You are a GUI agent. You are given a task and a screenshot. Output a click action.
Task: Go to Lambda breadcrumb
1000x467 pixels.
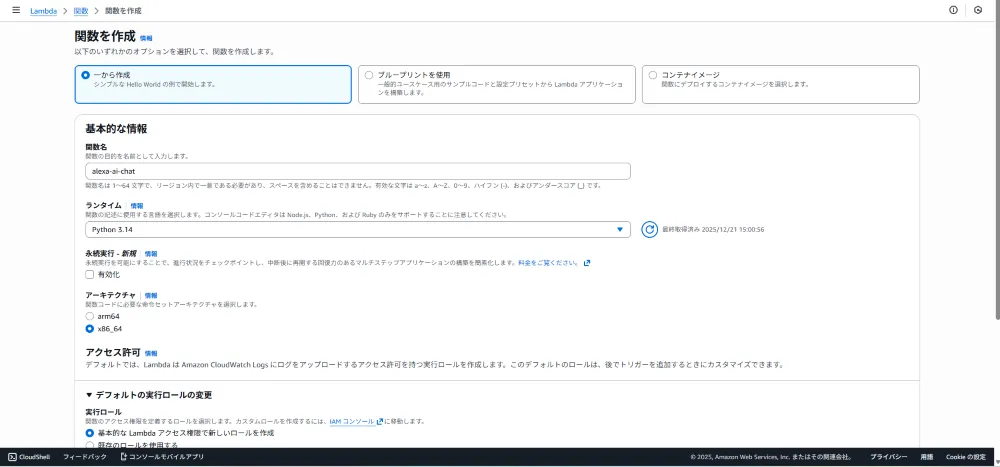(x=43, y=11)
